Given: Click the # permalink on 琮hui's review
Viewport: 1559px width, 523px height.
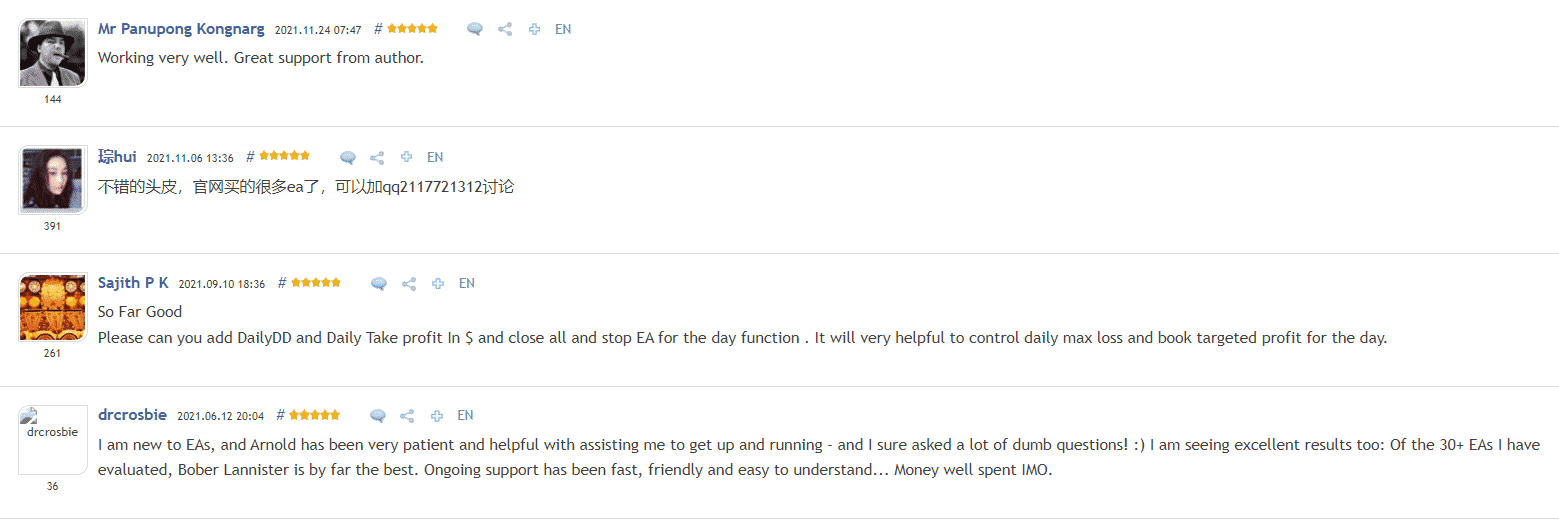Looking at the screenshot, I should click(x=250, y=157).
